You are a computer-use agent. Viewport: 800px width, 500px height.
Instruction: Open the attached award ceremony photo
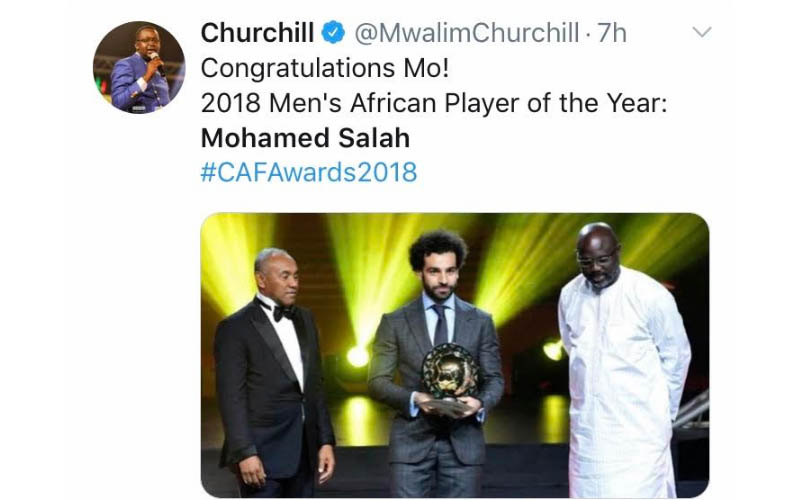455,355
